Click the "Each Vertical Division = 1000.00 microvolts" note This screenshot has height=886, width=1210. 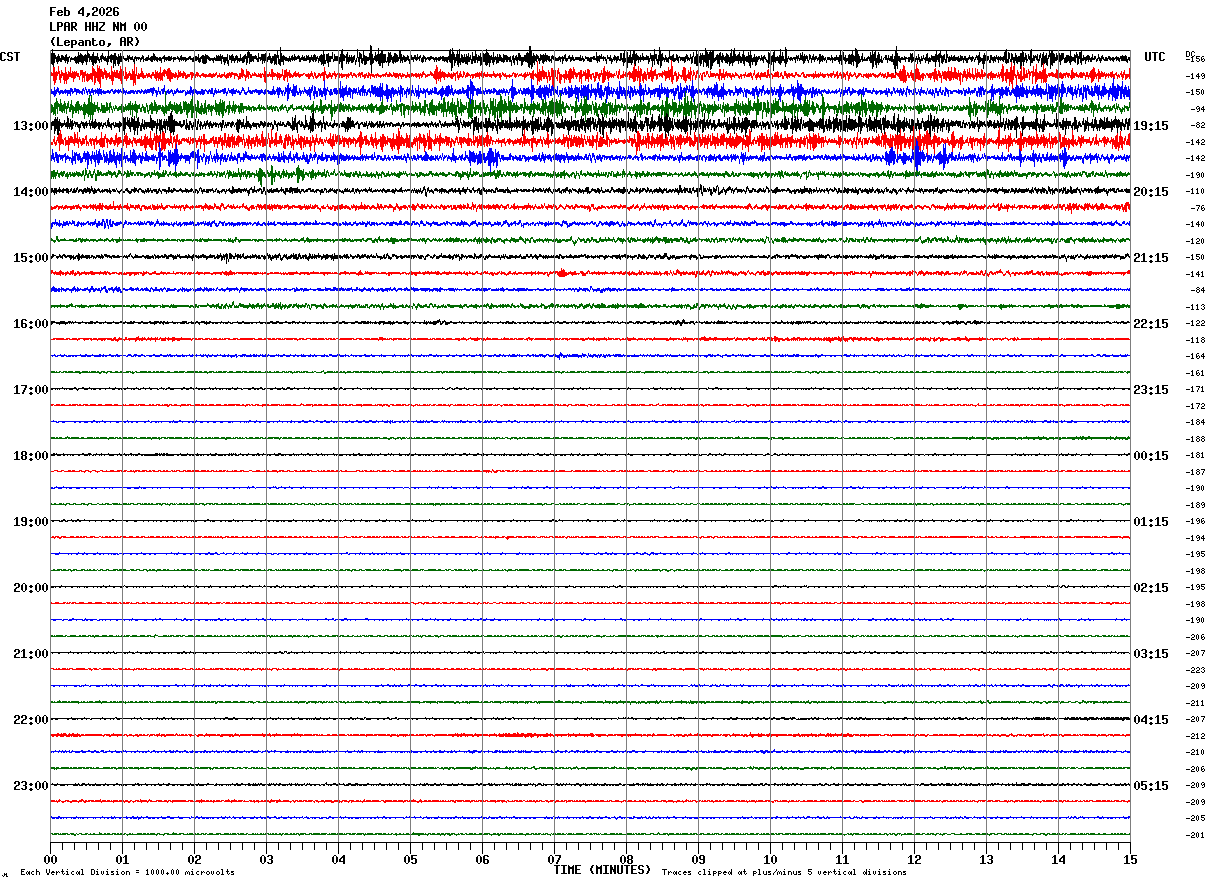128,873
